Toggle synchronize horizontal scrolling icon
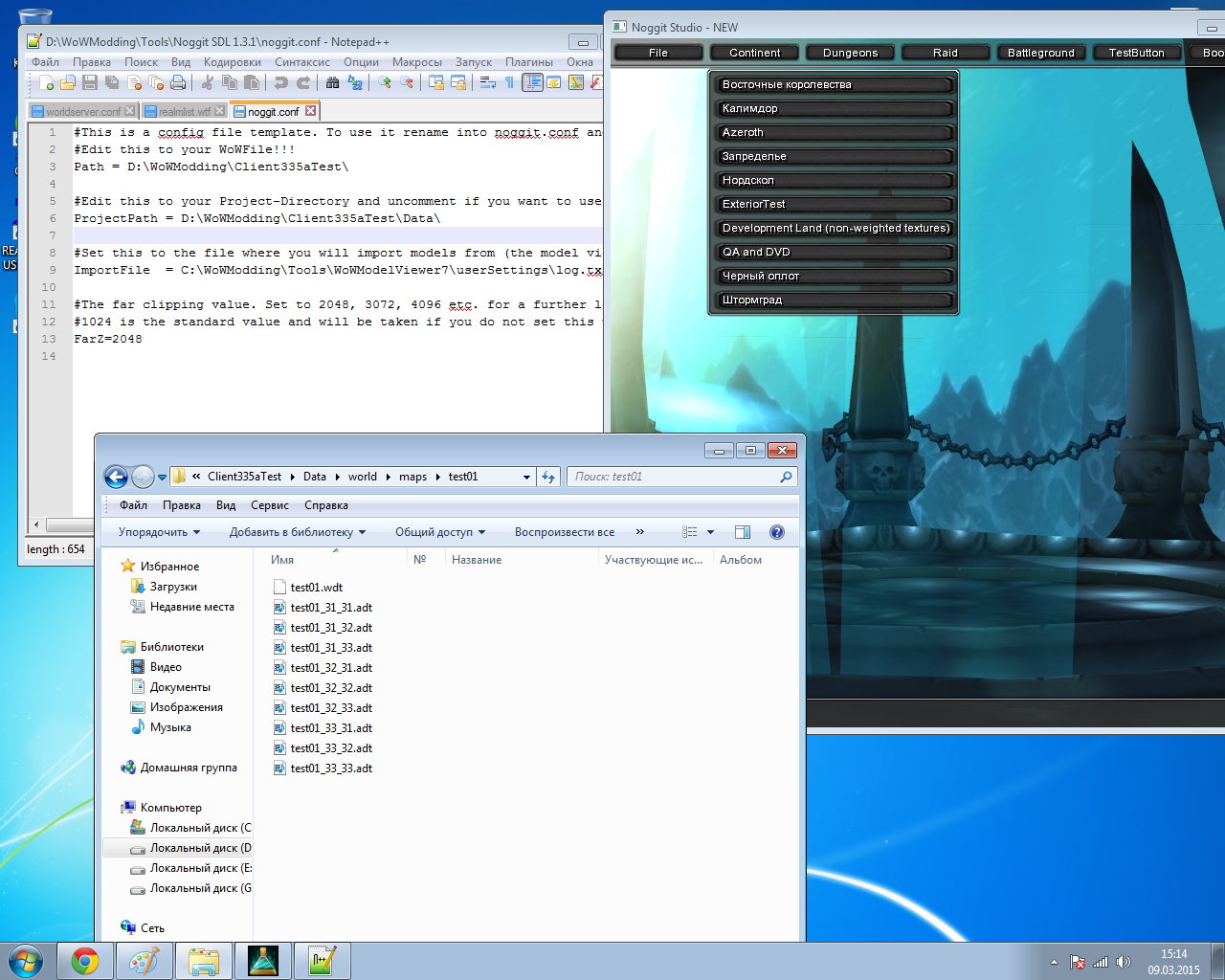This screenshot has height=980, width=1225. click(458, 83)
